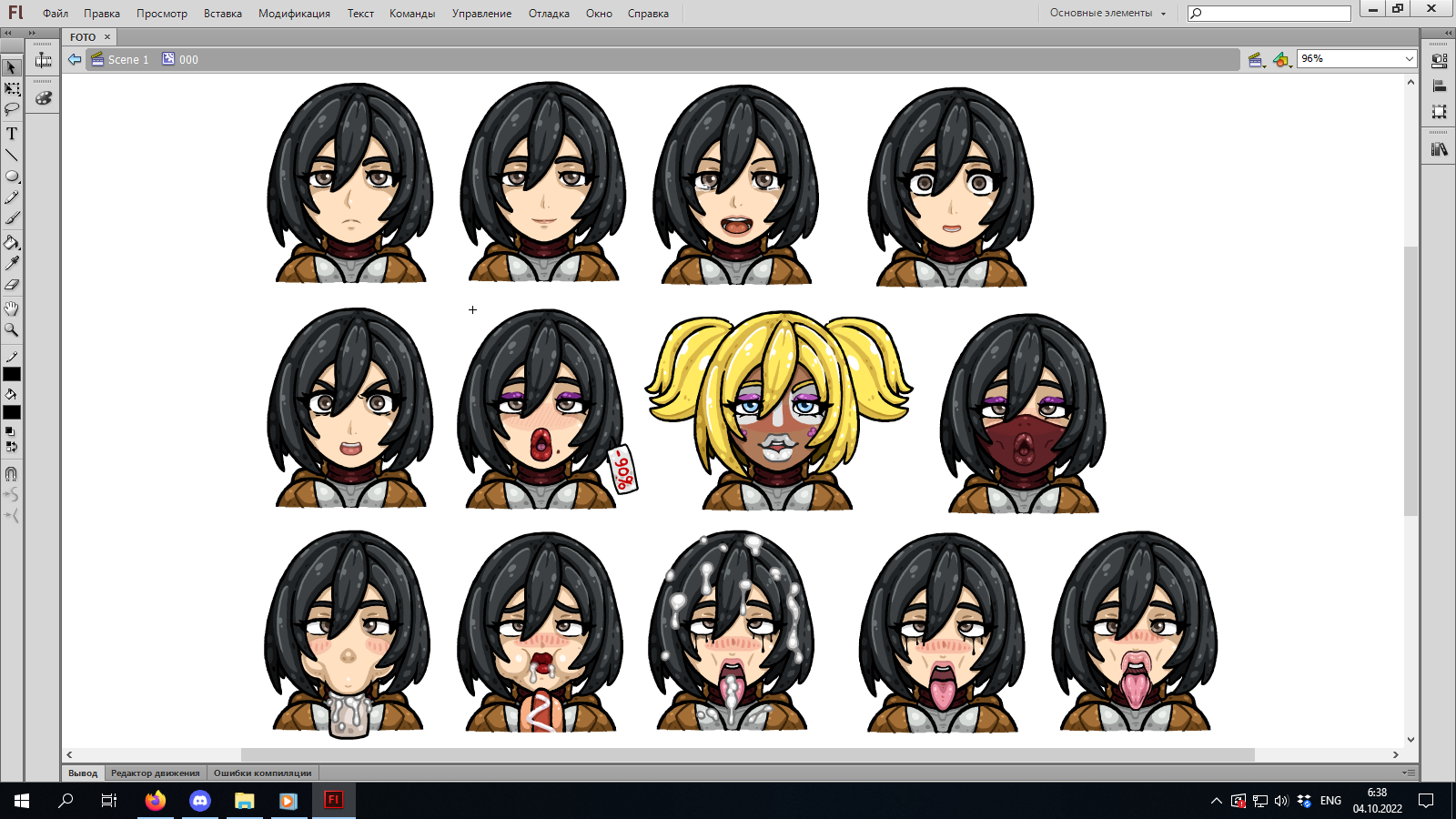Open the Properties panel icon on right dock

coord(1440,61)
